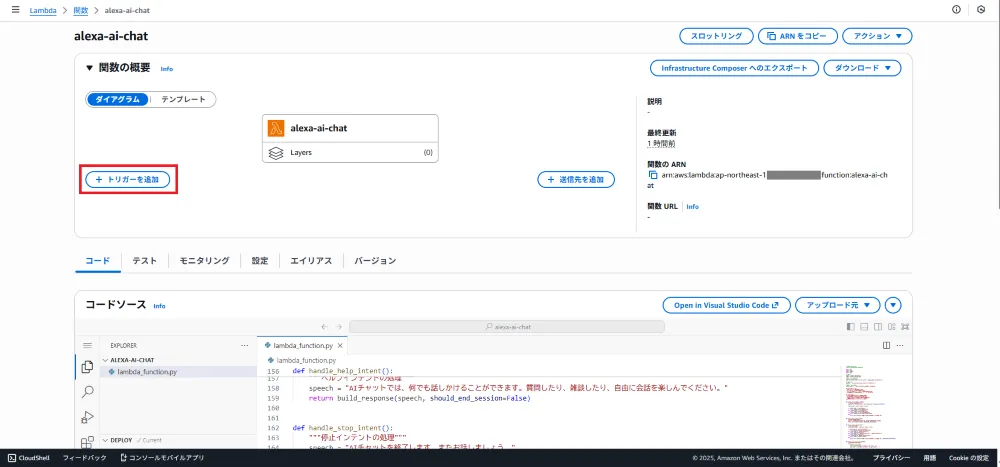
Task: Open the Explorer files icon in activity bar
Action: pos(87,367)
